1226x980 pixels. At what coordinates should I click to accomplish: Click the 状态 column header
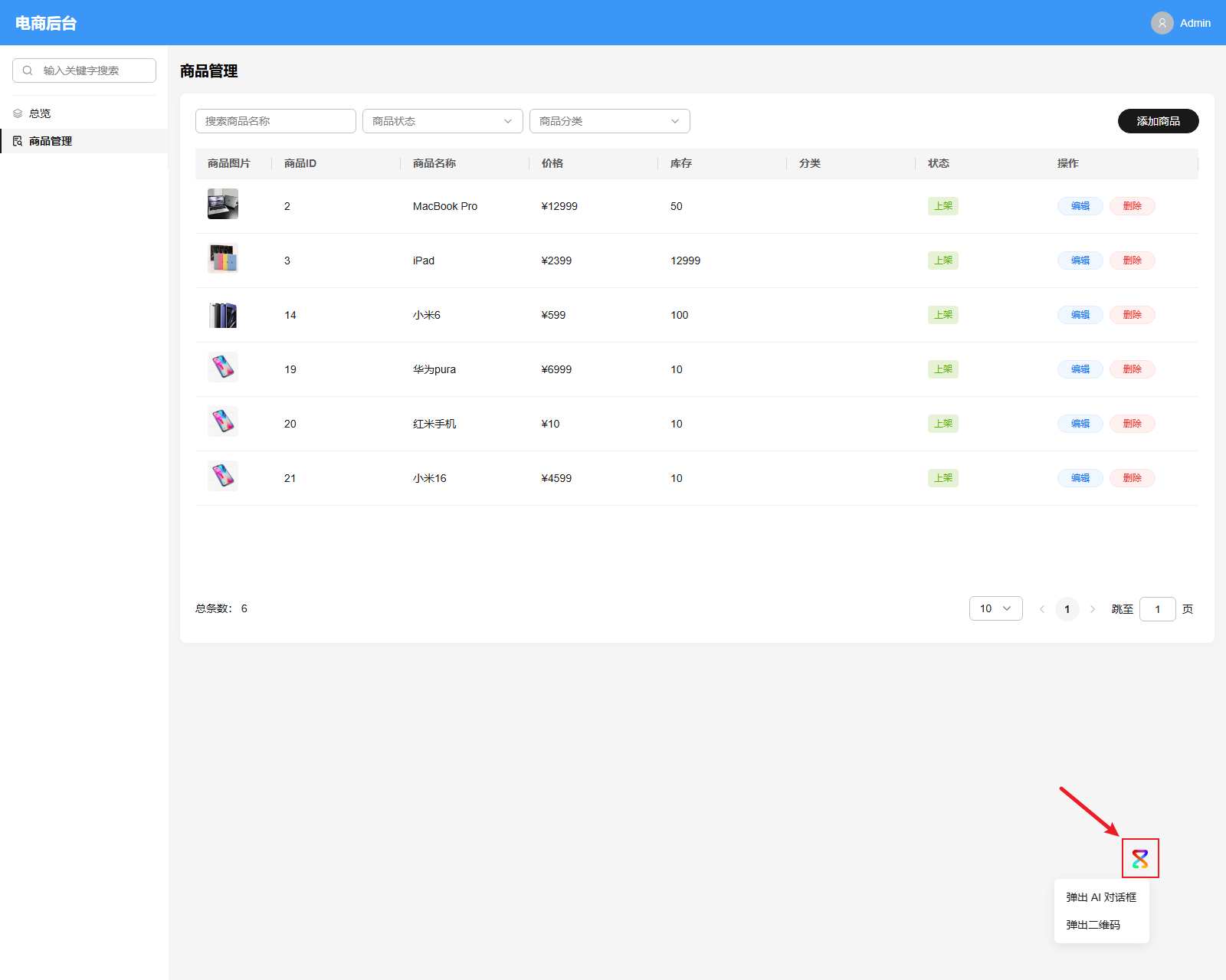(x=939, y=163)
